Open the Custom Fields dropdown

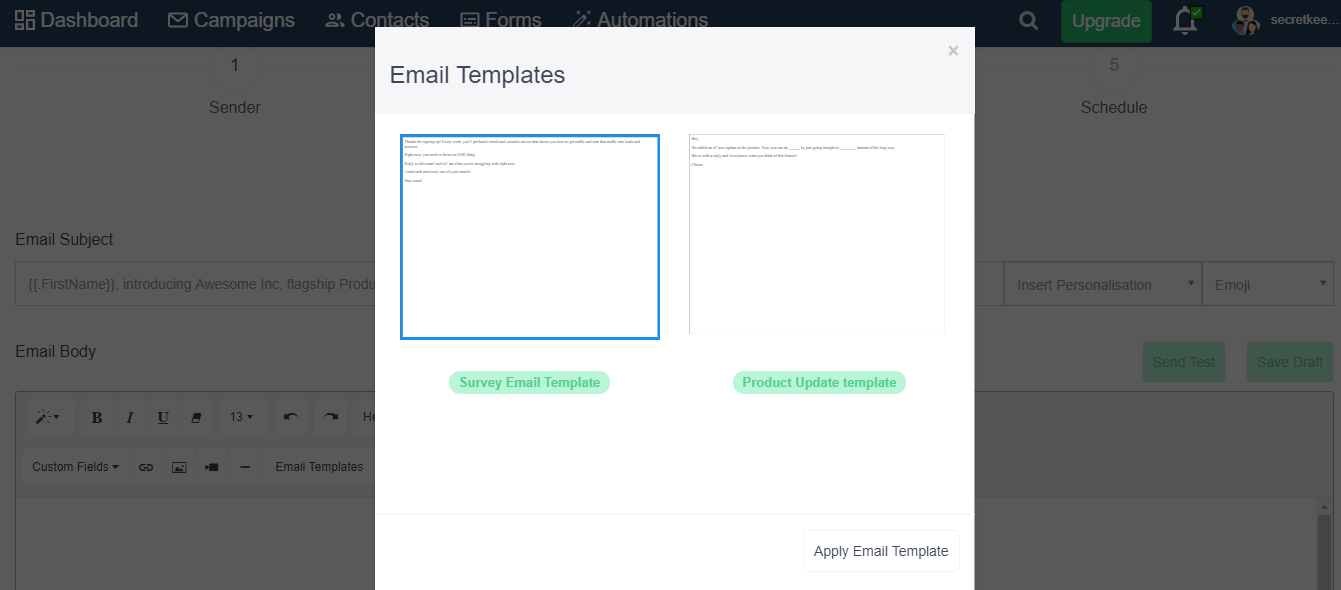coord(76,467)
